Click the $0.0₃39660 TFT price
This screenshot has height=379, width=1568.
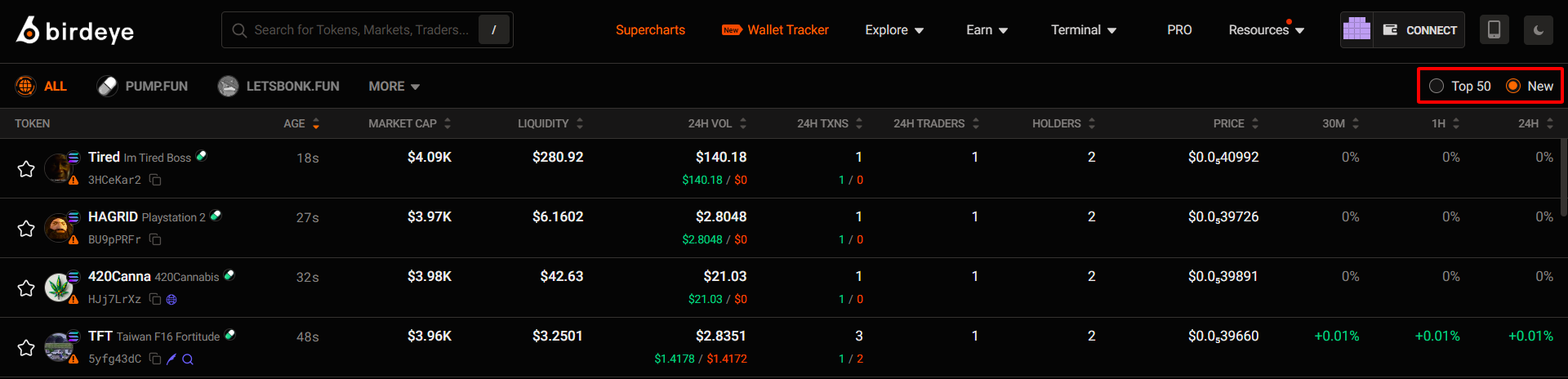[x=1223, y=336]
